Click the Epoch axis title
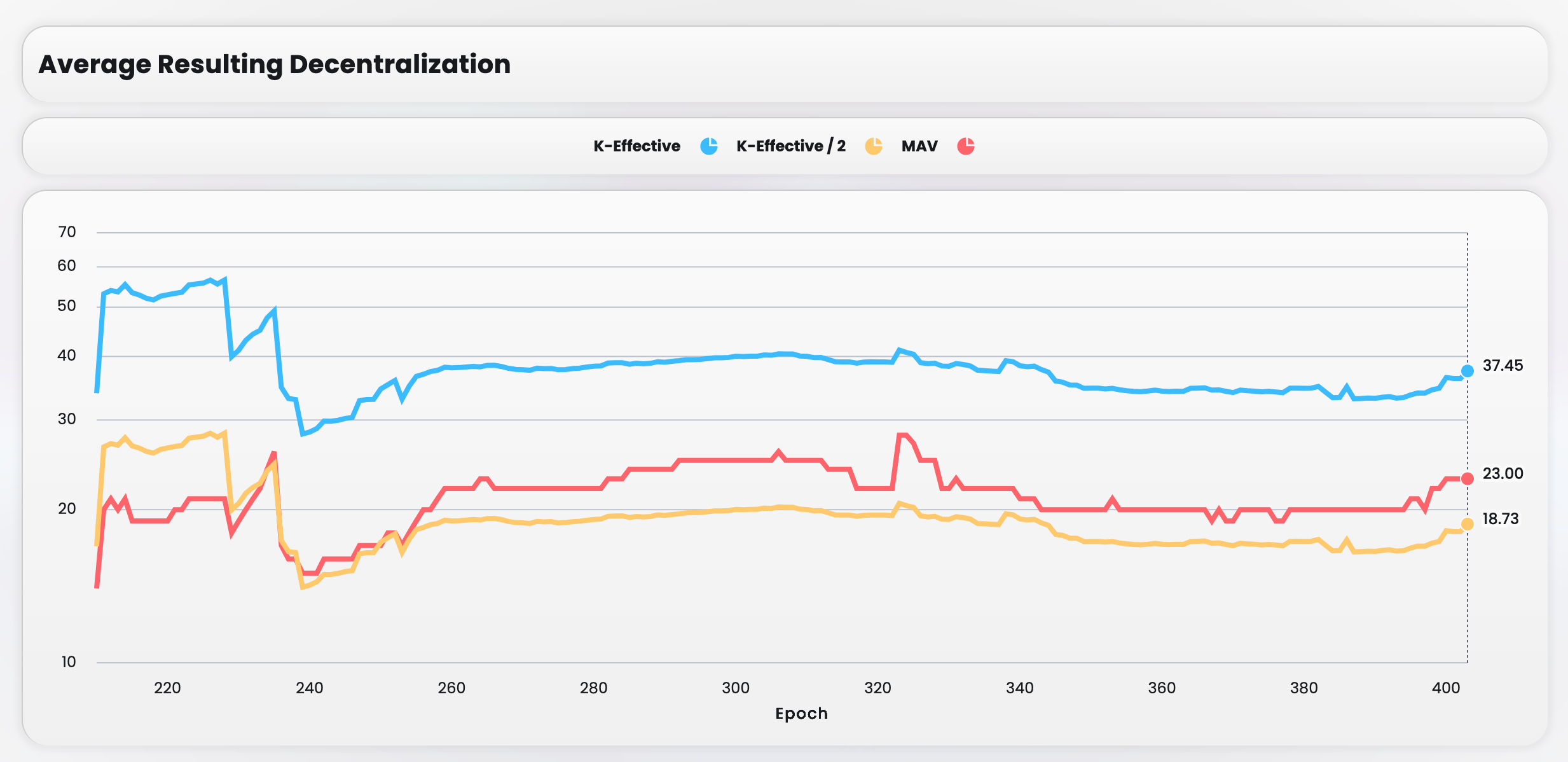The height and width of the screenshot is (762, 1568). tap(801, 714)
